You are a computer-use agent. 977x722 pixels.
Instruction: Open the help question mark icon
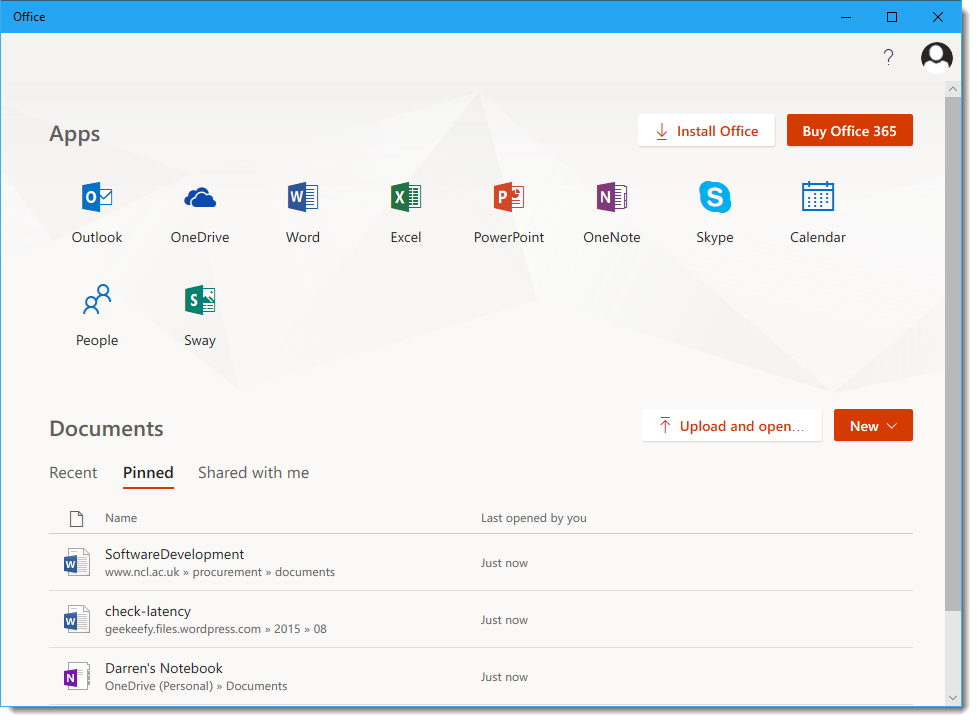(888, 57)
